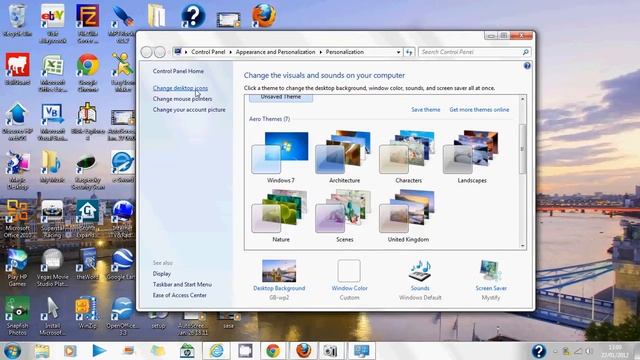Click the Forward navigation button
Viewport: 640px width, 360px height.
pos(160,52)
